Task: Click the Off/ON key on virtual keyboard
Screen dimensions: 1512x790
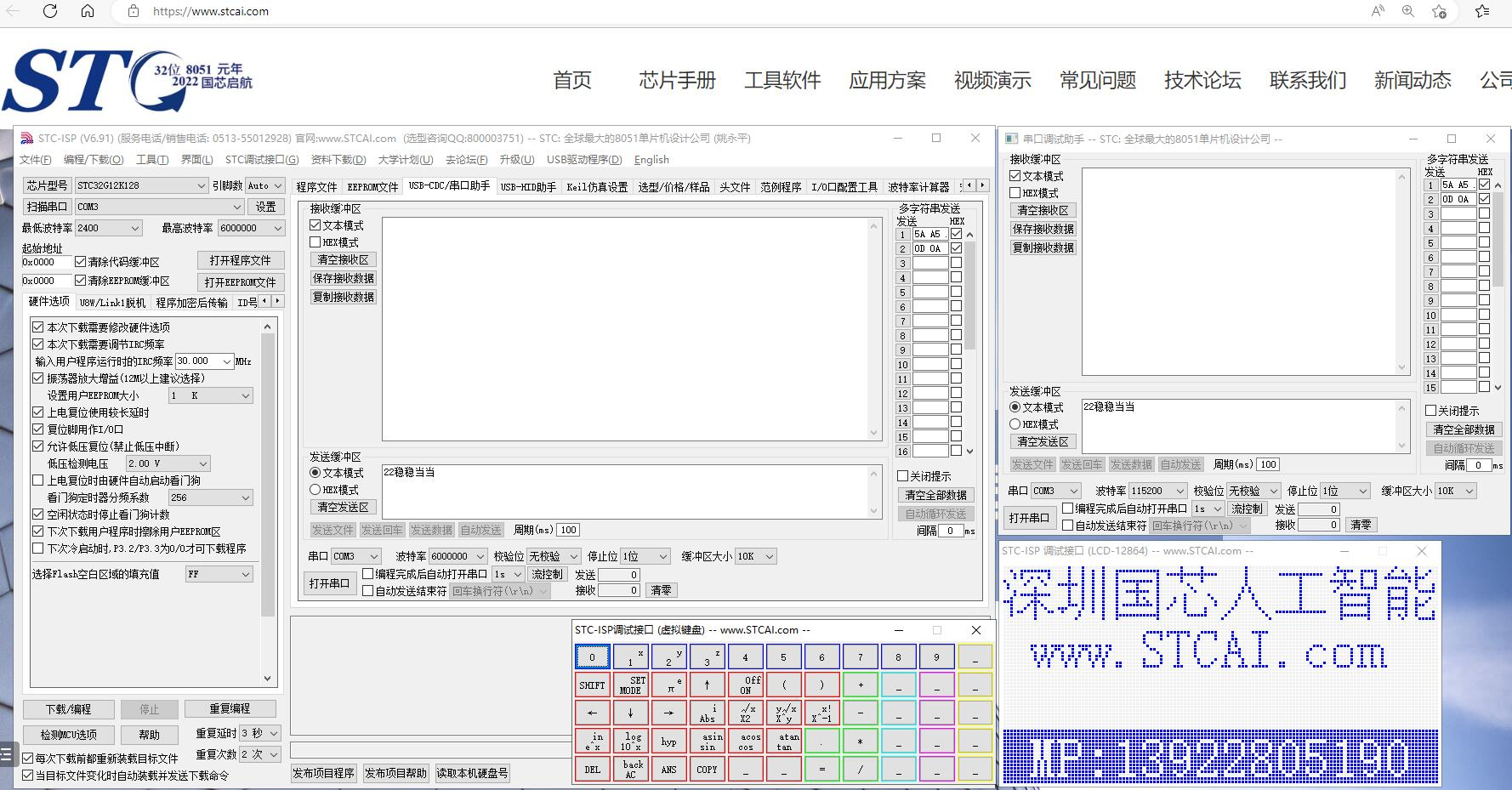Action: click(745, 685)
